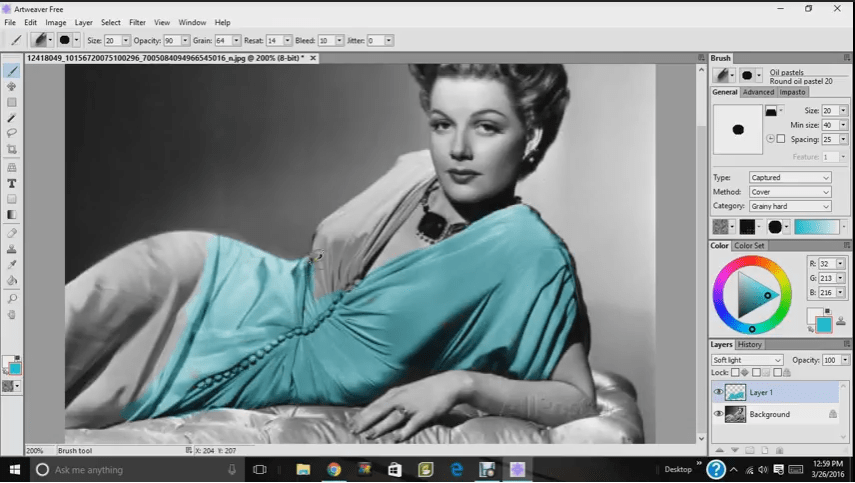
Task: Select the Lasso tool
Action: coord(12,133)
